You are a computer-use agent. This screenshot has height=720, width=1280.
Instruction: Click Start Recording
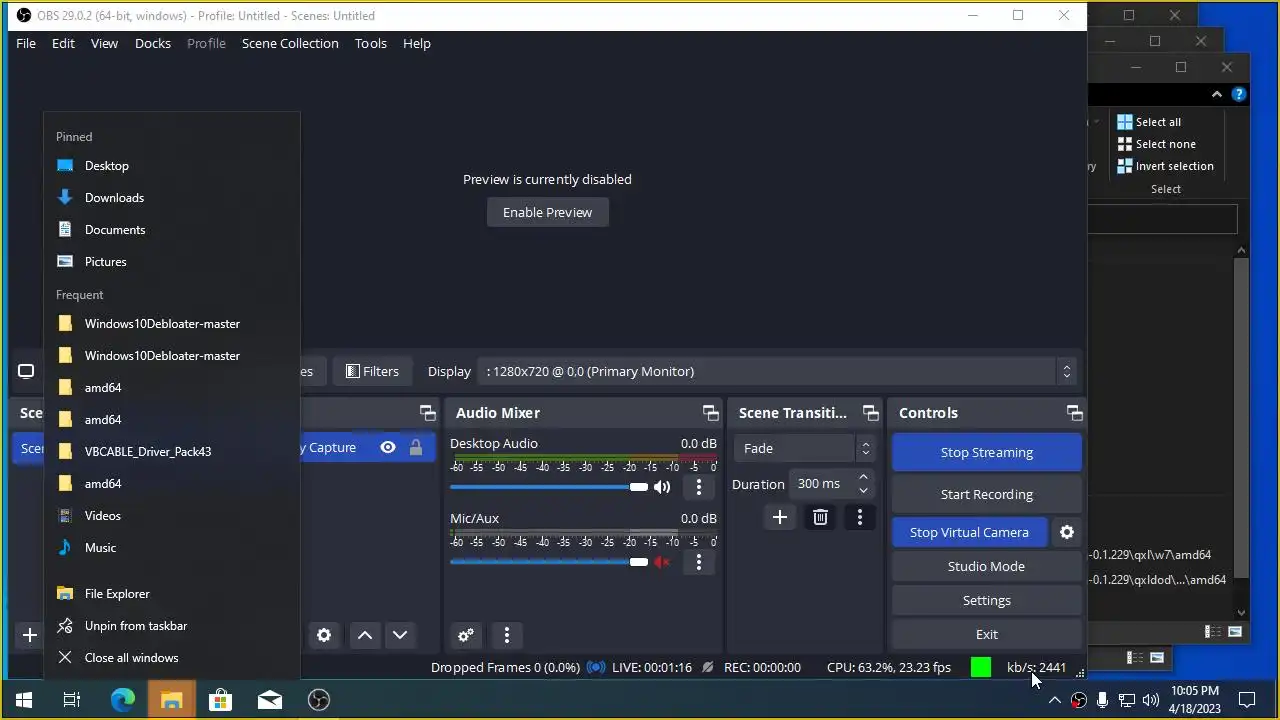pyautogui.click(x=987, y=494)
